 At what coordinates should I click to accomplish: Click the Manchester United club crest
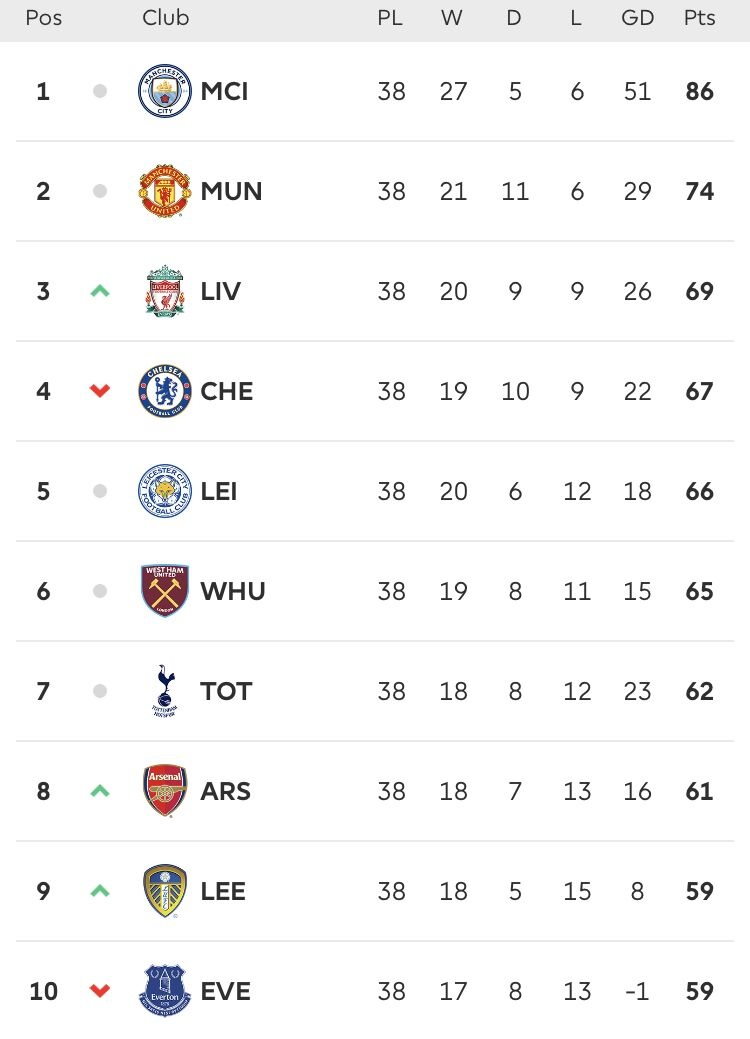click(164, 191)
